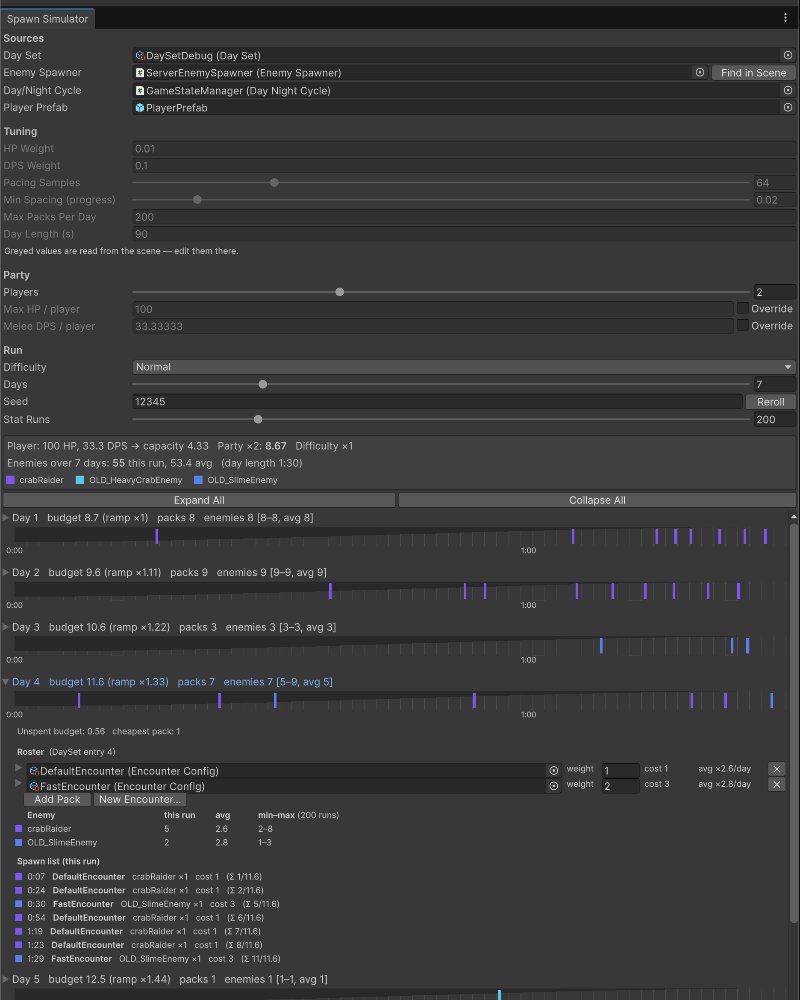The height and width of the screenshot is (1000, 800).
Task: Click the FastEncounter weight field
Action: pyautogui.click(x=620, y=786)
